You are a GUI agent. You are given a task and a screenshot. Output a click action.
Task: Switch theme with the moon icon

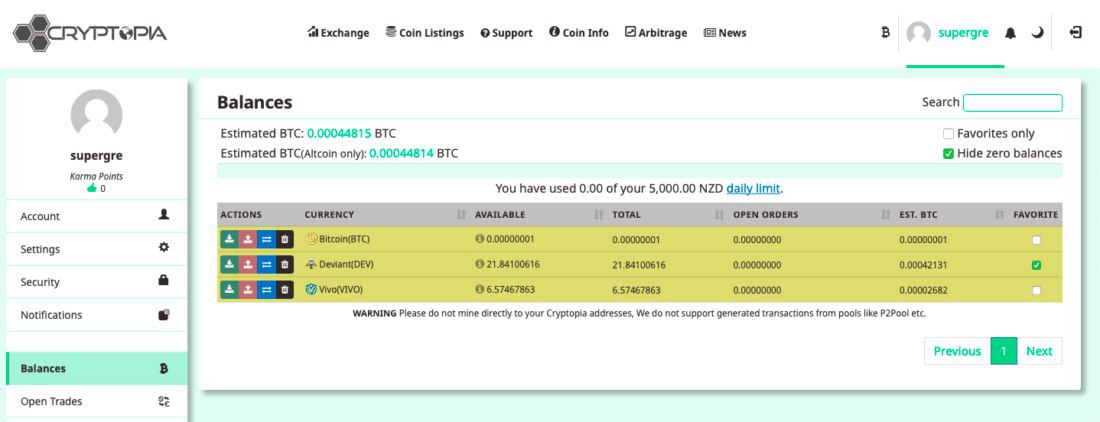[1037, 33]
